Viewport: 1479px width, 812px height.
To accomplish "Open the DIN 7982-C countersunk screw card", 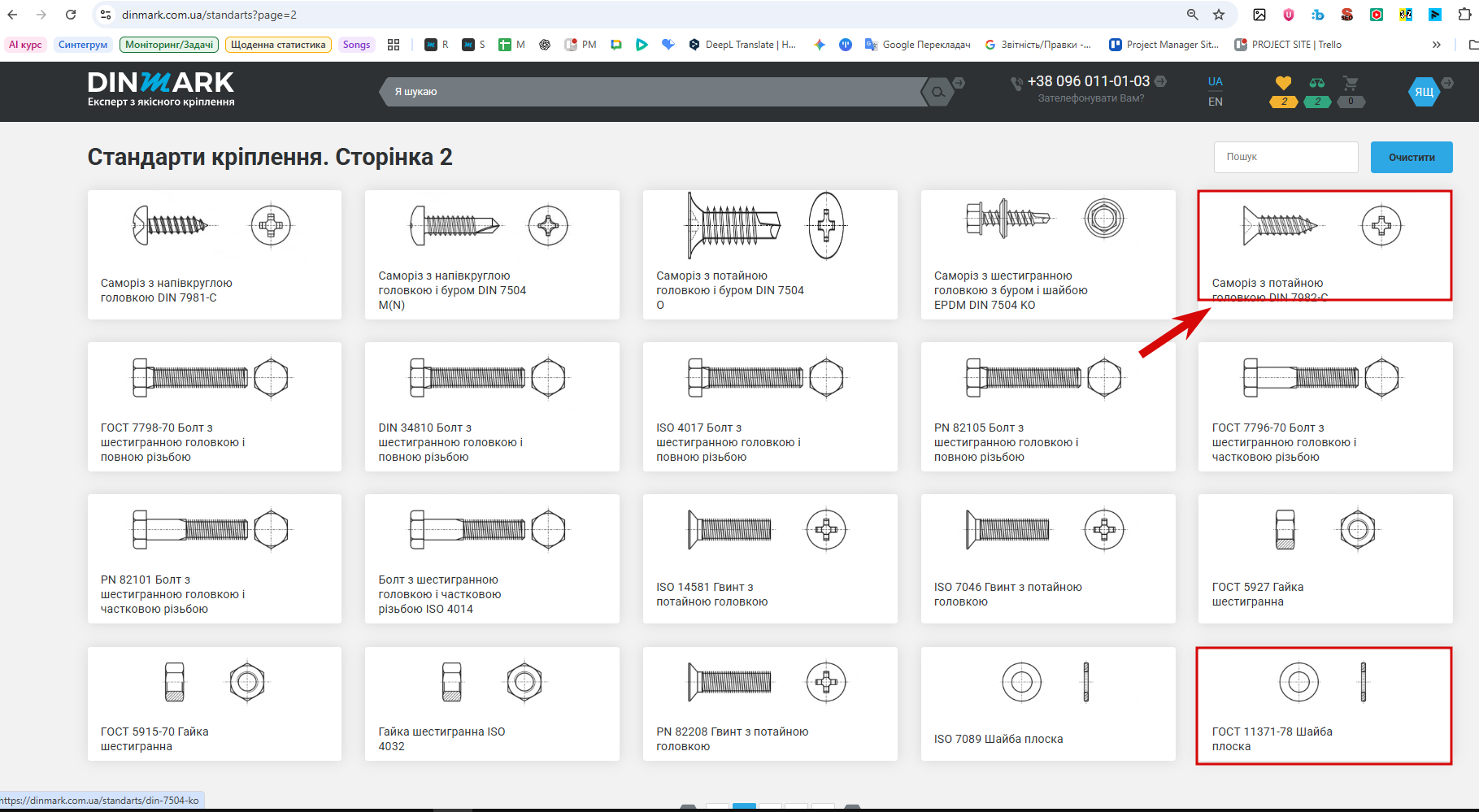I will tap(1325, 254).
